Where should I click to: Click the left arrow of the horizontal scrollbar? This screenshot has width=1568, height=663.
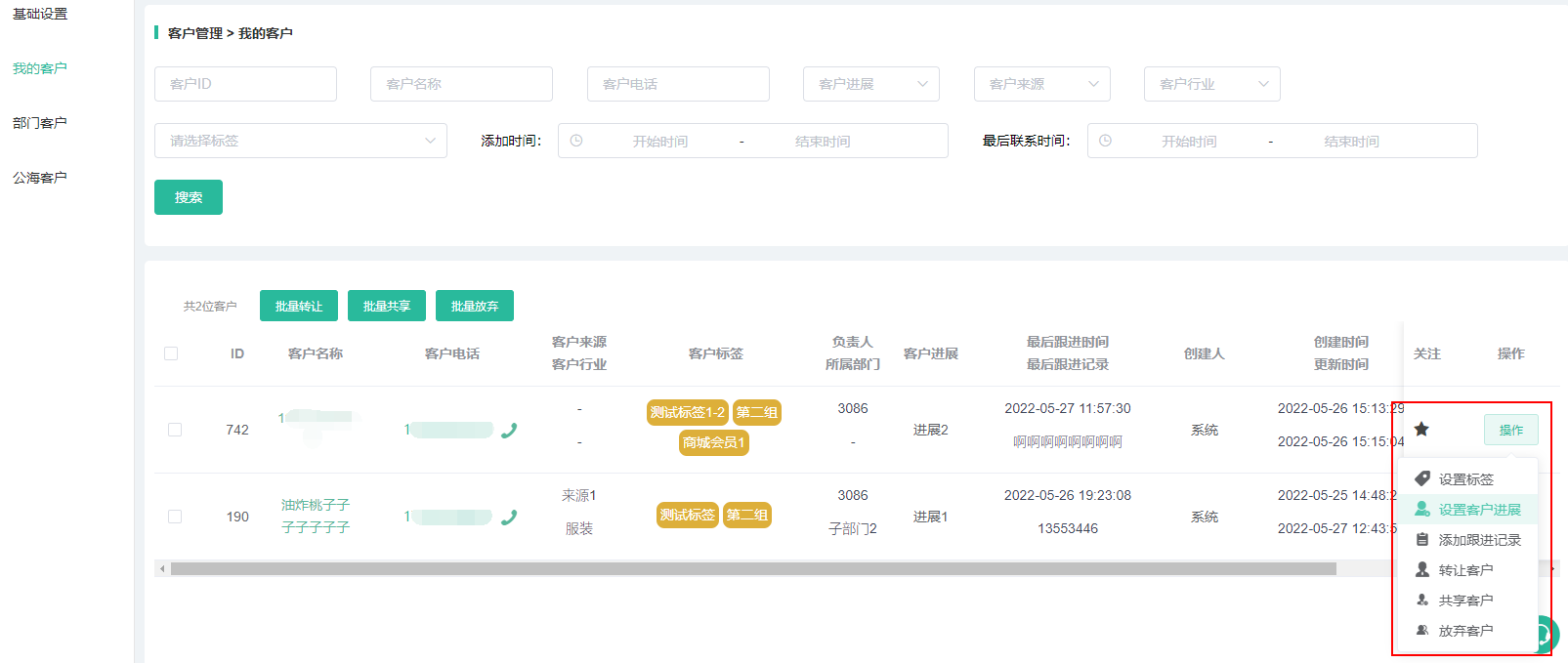[x=162, y=568]
